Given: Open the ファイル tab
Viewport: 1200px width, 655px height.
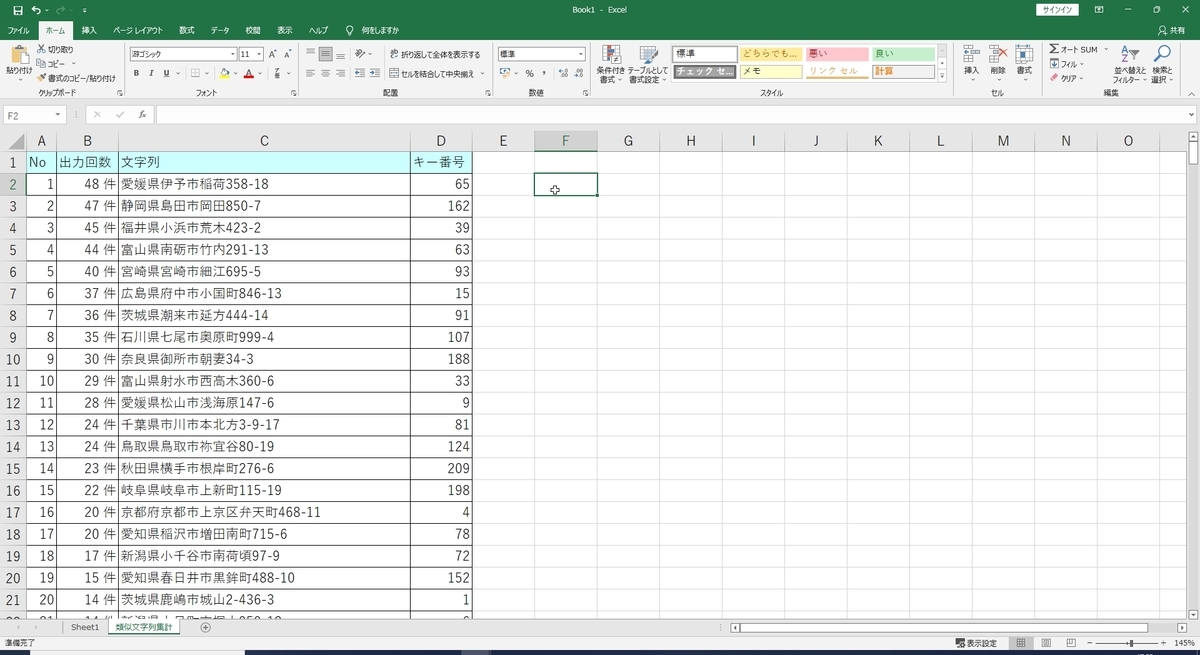Looking at the screenshot, I should pyautogui.click(x=18, y=30).
